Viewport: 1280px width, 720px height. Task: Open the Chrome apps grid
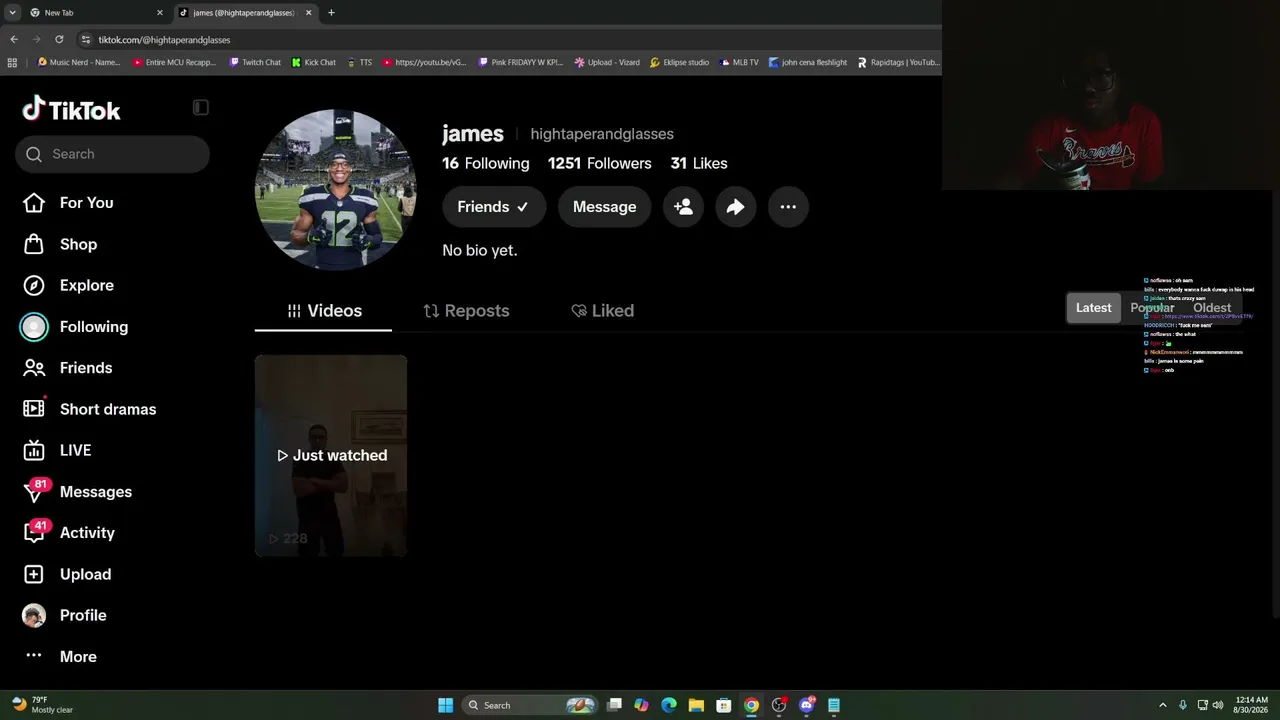coord(12,62)
